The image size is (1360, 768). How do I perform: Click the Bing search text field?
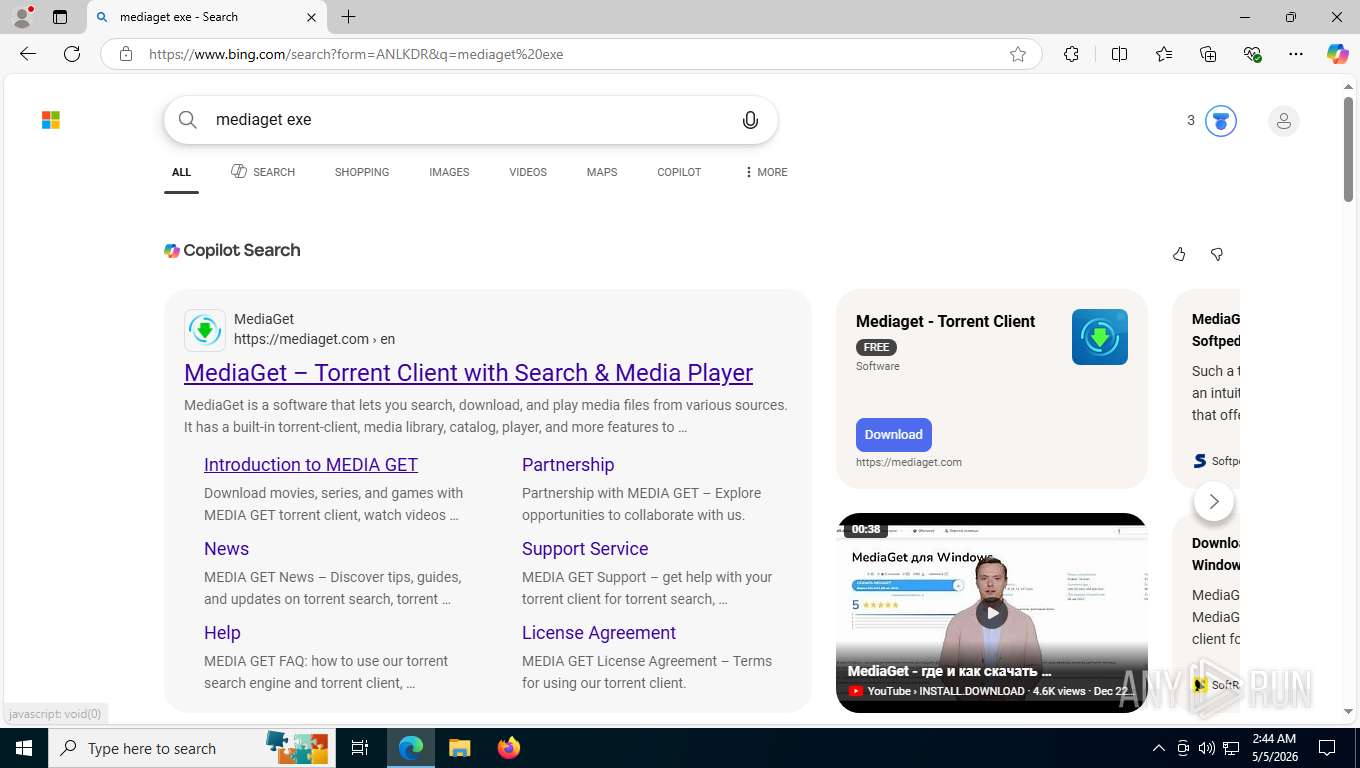coord(470,120)
